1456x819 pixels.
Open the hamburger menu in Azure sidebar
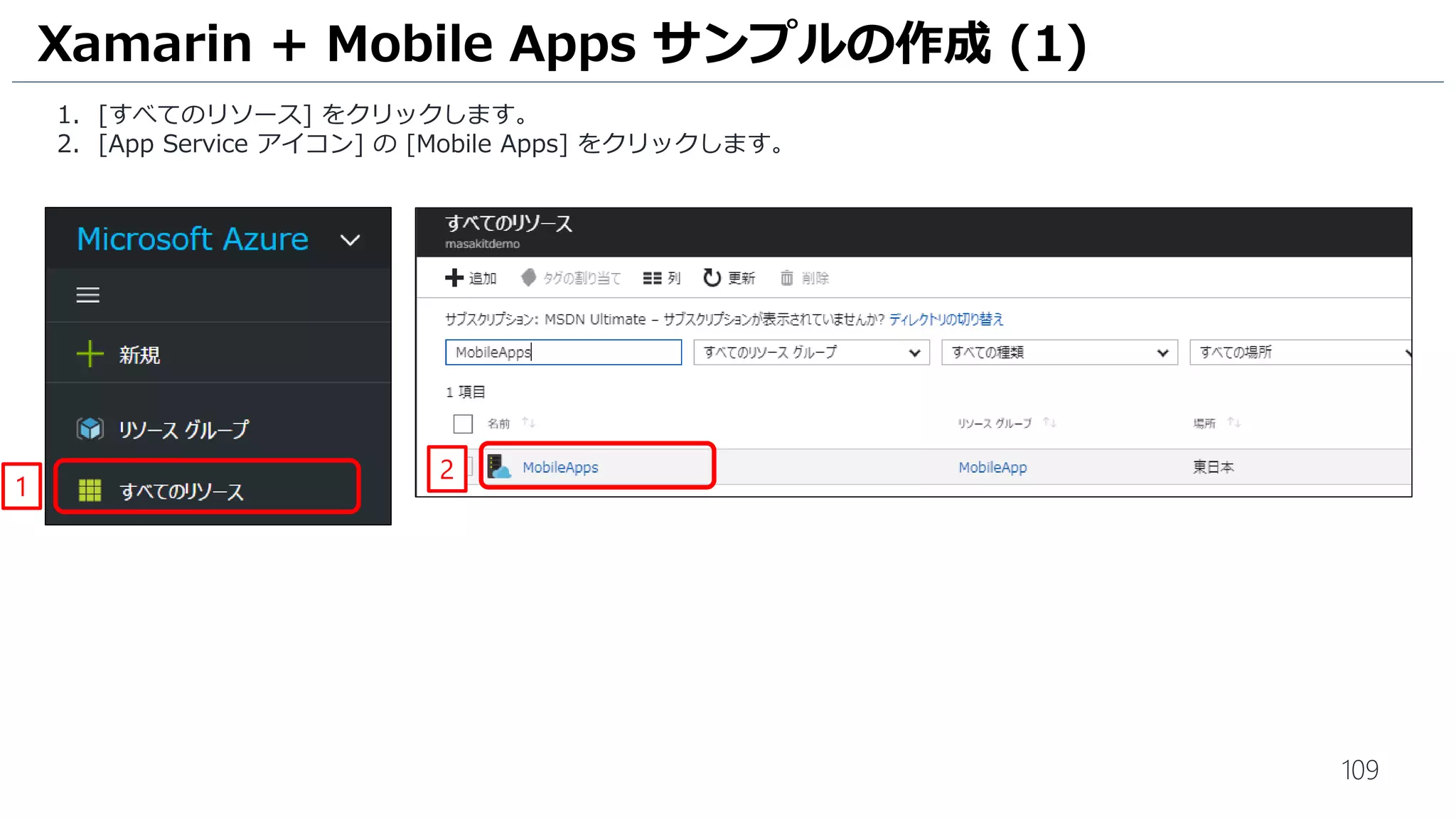[88, 295]
